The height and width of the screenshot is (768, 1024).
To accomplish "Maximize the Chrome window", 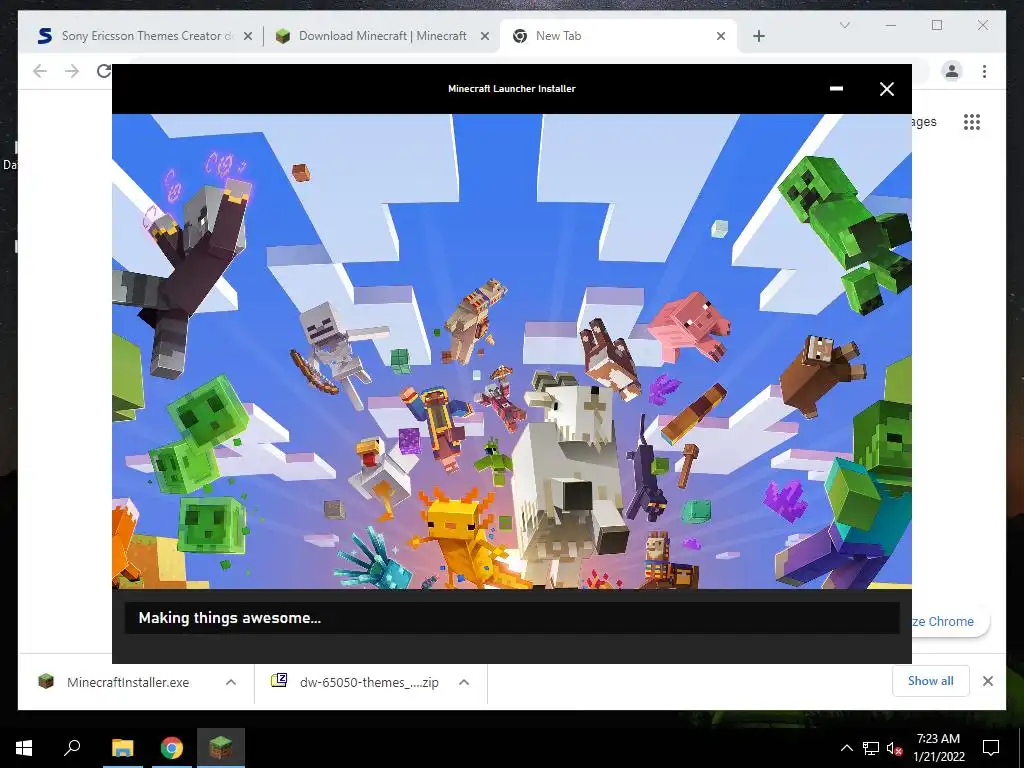I will click(936, 25).
